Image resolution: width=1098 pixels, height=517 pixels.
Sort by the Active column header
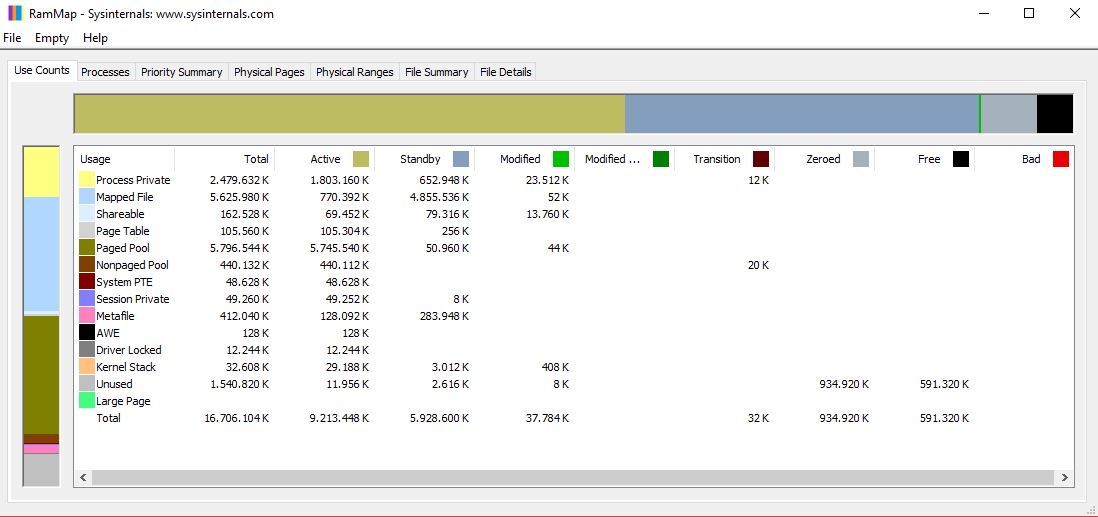(325, 159)
